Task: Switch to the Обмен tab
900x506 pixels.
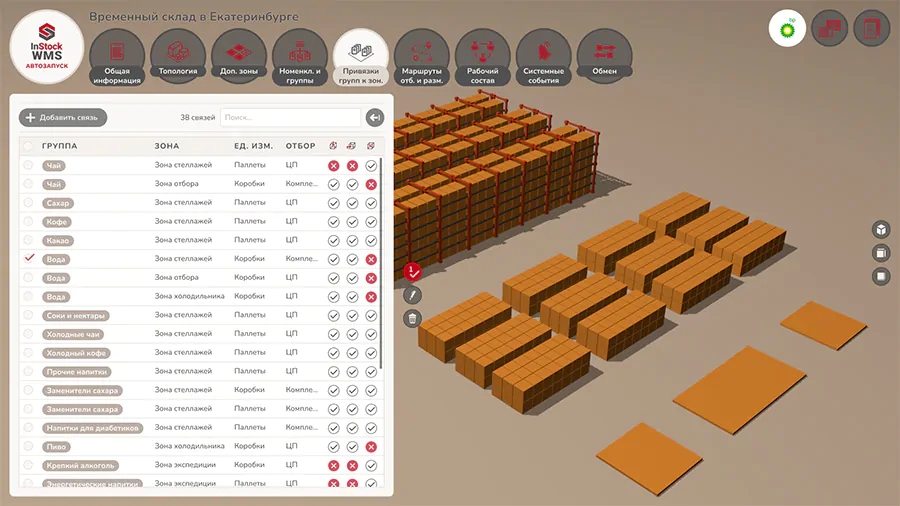Action: (604, 56)
